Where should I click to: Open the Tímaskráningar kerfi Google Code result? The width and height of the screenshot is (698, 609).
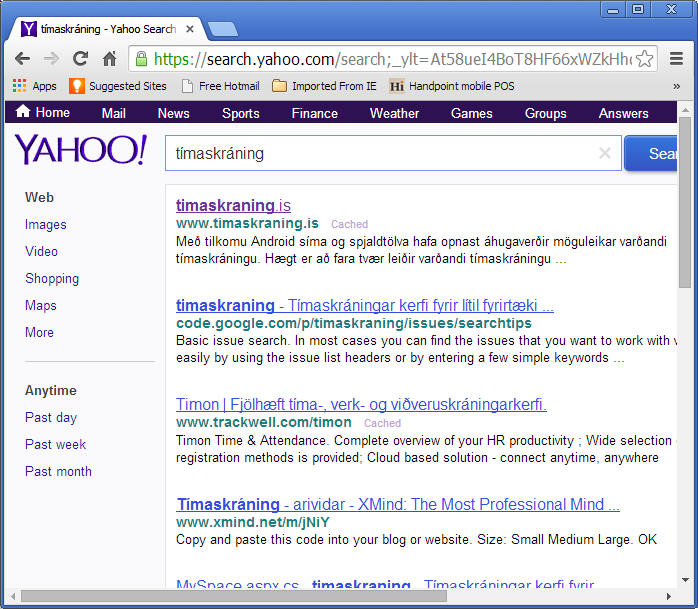[365, 305]
